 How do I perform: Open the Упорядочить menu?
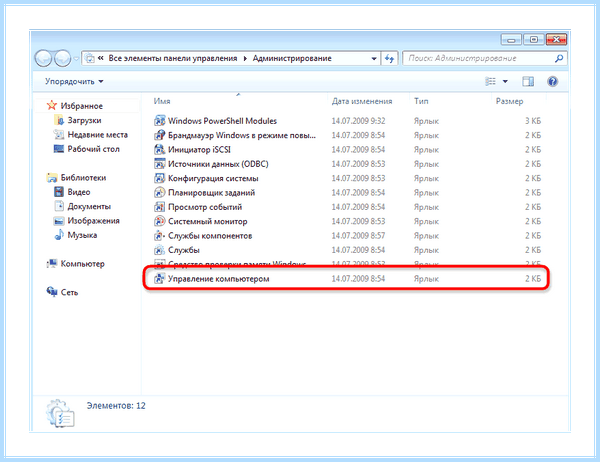click(74, 82)
